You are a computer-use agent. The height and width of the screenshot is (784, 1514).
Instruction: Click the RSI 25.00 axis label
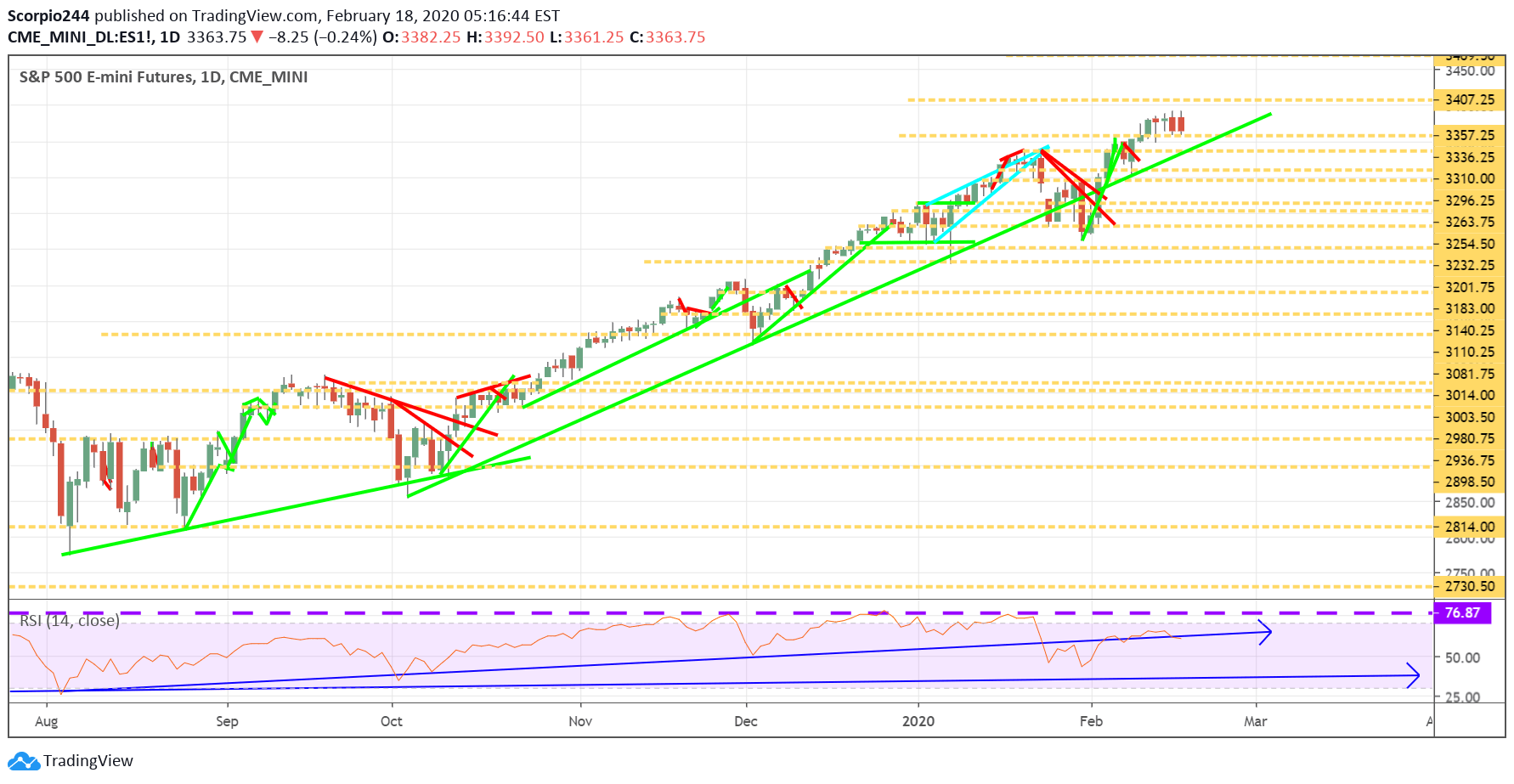click(1462, 697)
